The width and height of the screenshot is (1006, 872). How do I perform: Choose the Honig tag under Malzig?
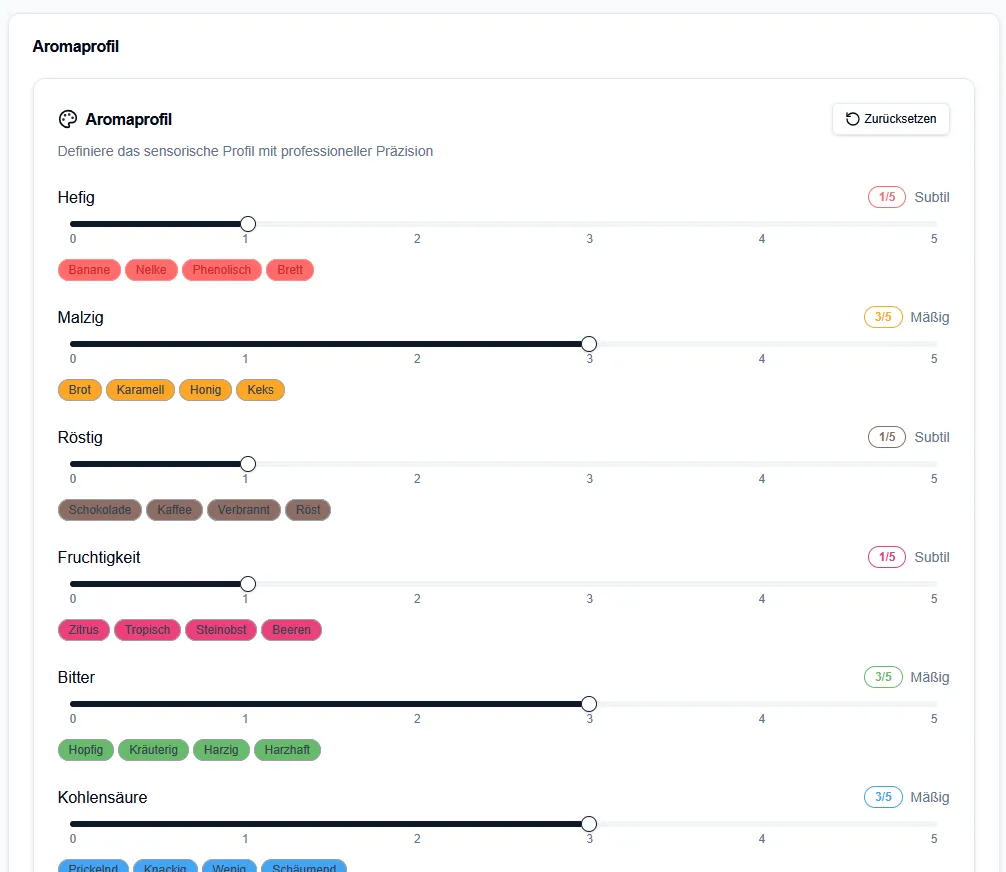coord(205,390)
